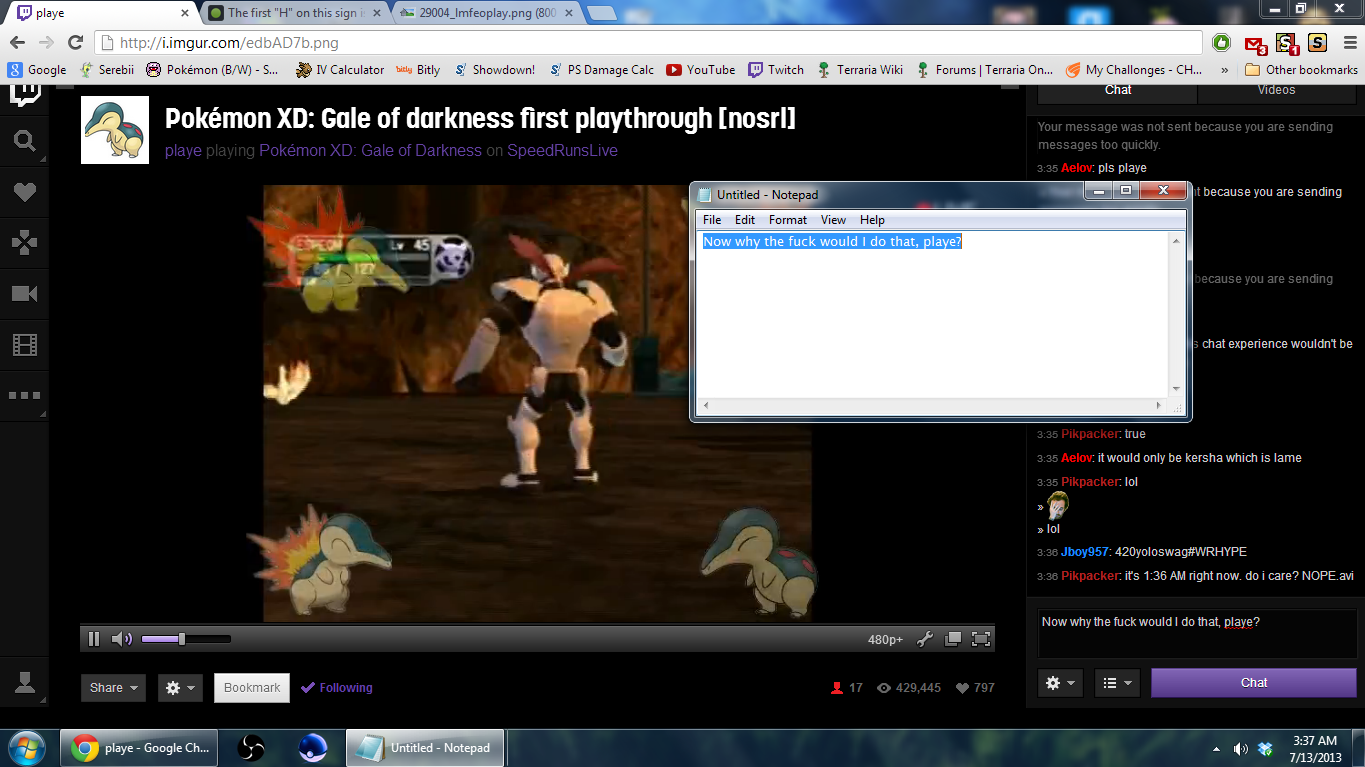Click the Windows Start orb

coord(25,748)
